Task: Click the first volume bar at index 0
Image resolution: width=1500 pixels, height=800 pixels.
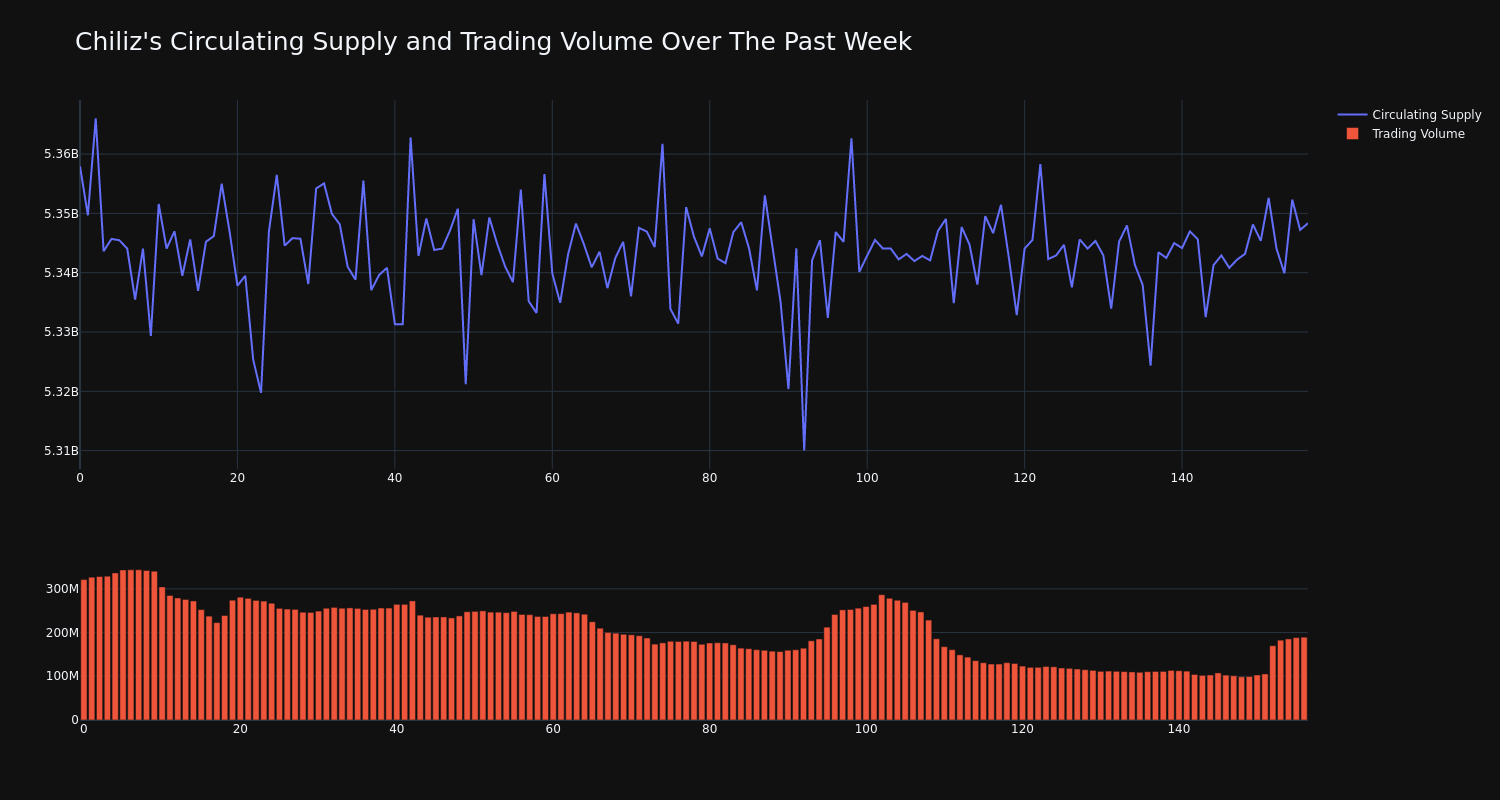Action: [x=84, y=650]
